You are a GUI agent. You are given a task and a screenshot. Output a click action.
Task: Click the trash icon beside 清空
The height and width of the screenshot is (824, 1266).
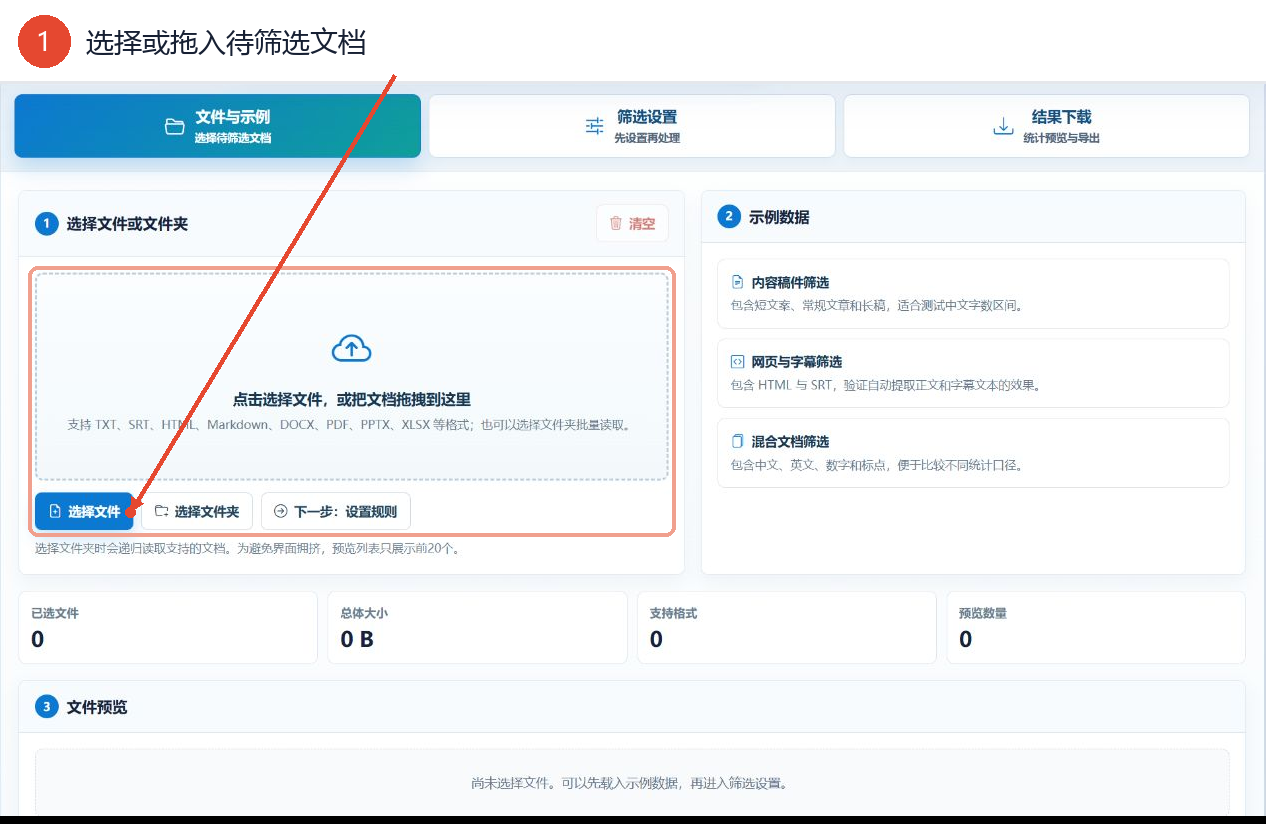pyautogui.click(x=616, y=224)
